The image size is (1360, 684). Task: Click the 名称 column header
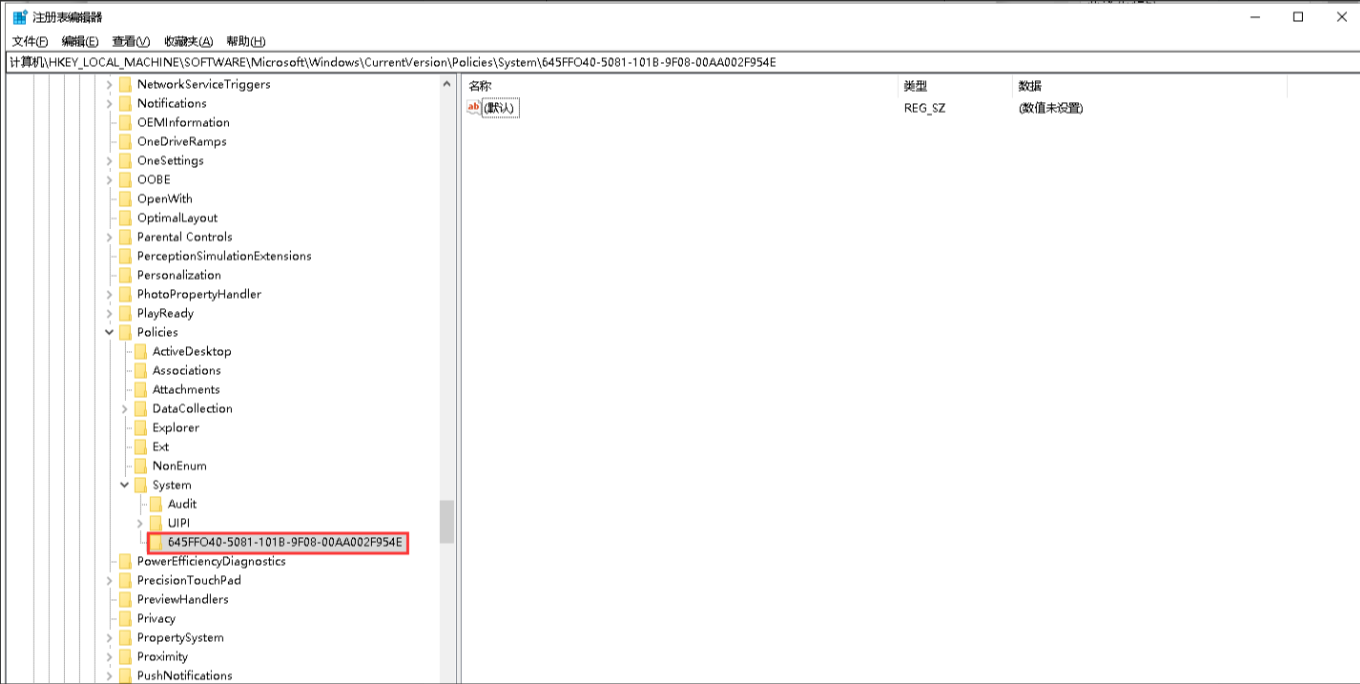tap(480, 86)
